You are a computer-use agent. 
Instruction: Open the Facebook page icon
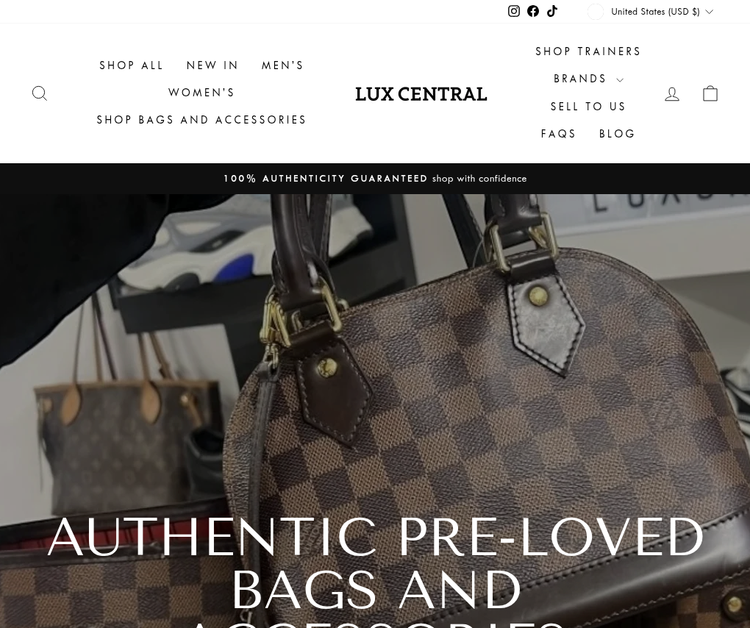point(533,11)
